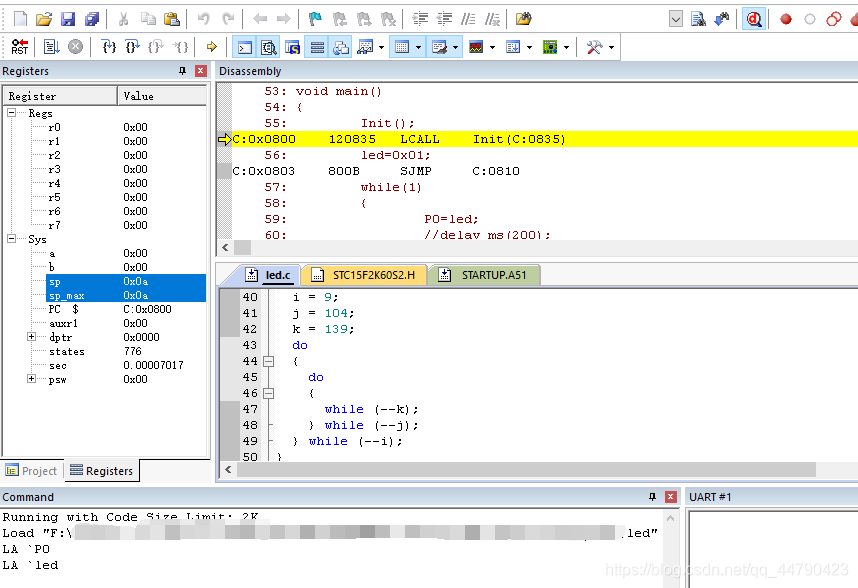Indent selected lines icon

coord(420,19)
